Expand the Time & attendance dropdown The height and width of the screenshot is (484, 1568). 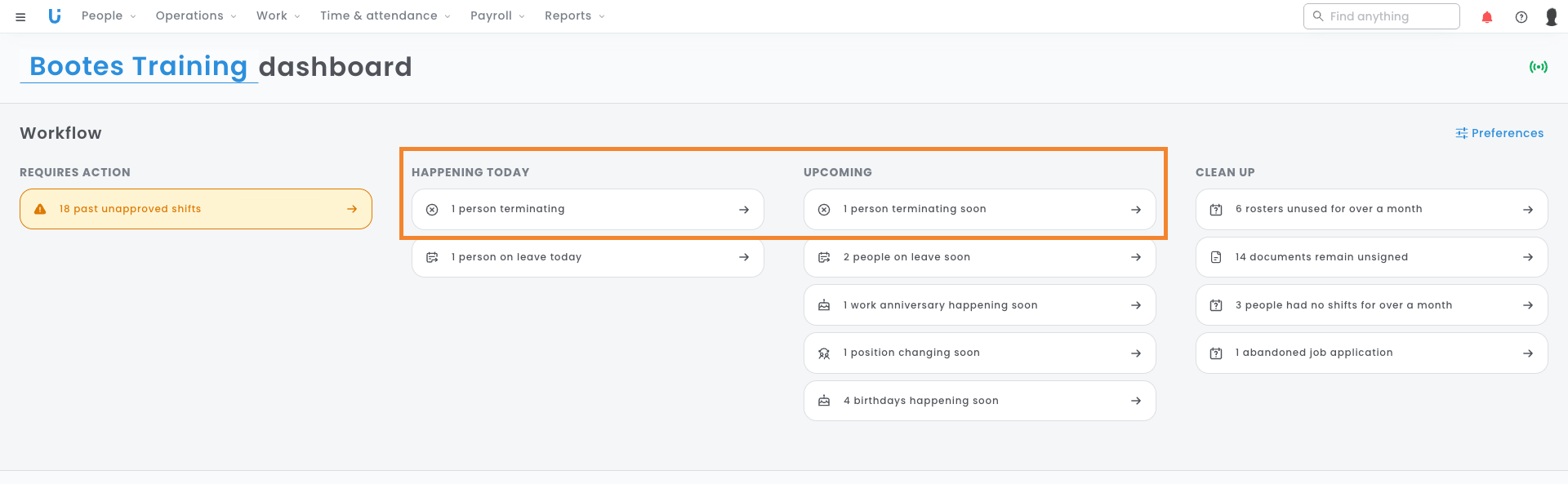click(385, 16)
